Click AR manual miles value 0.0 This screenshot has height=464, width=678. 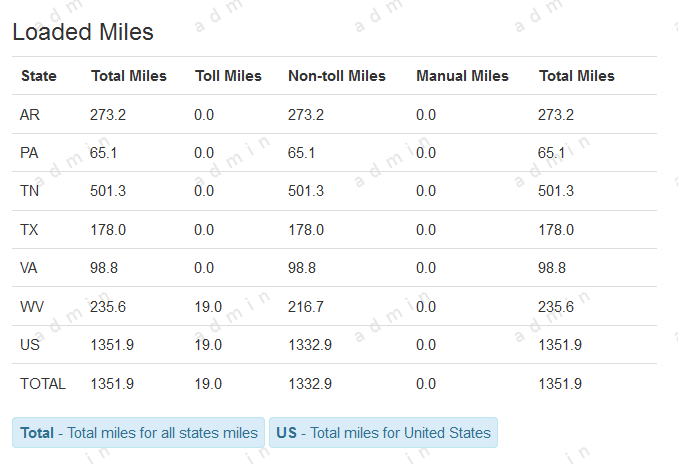click(426, 115)
